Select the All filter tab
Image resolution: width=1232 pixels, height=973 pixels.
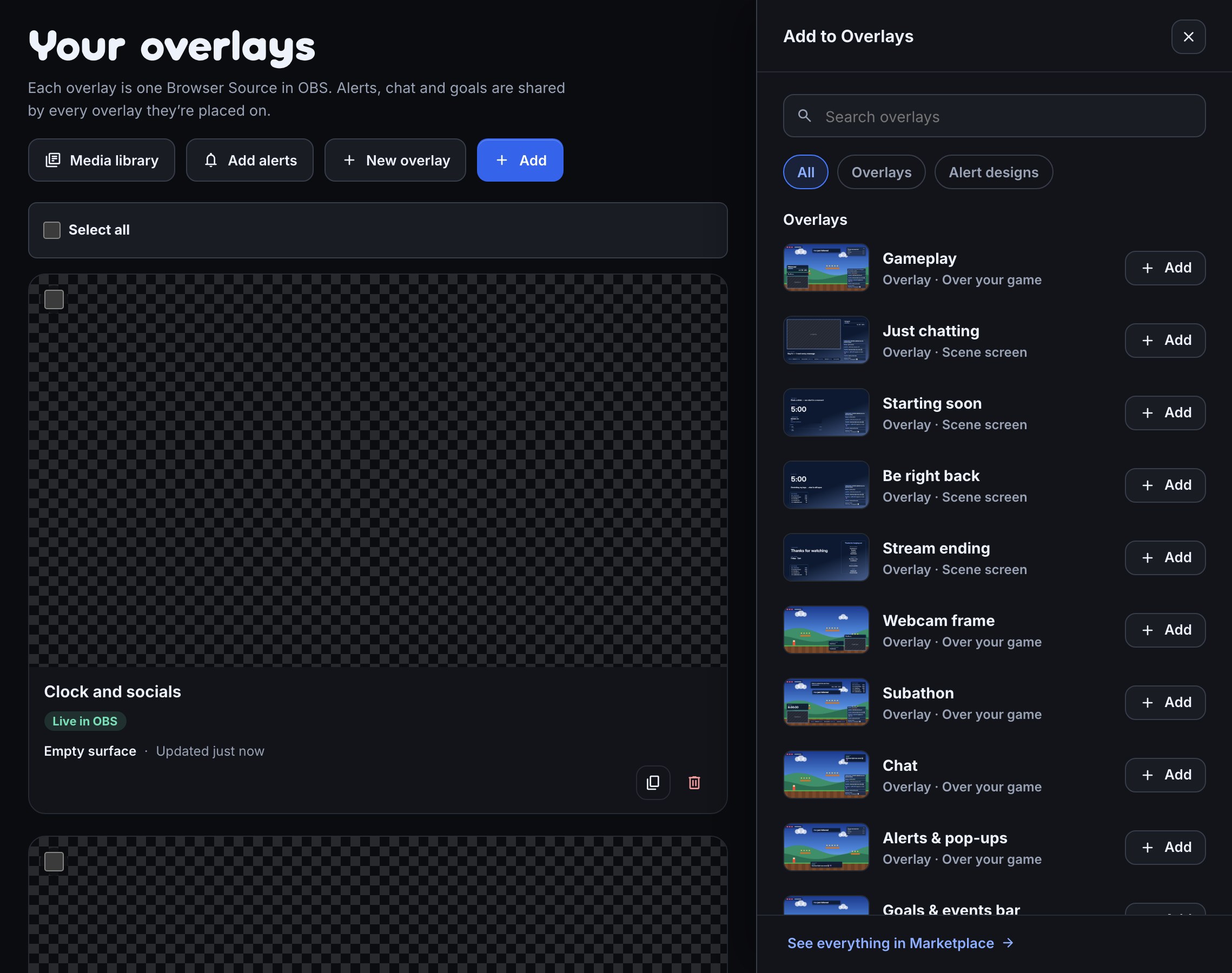(805, 172)
